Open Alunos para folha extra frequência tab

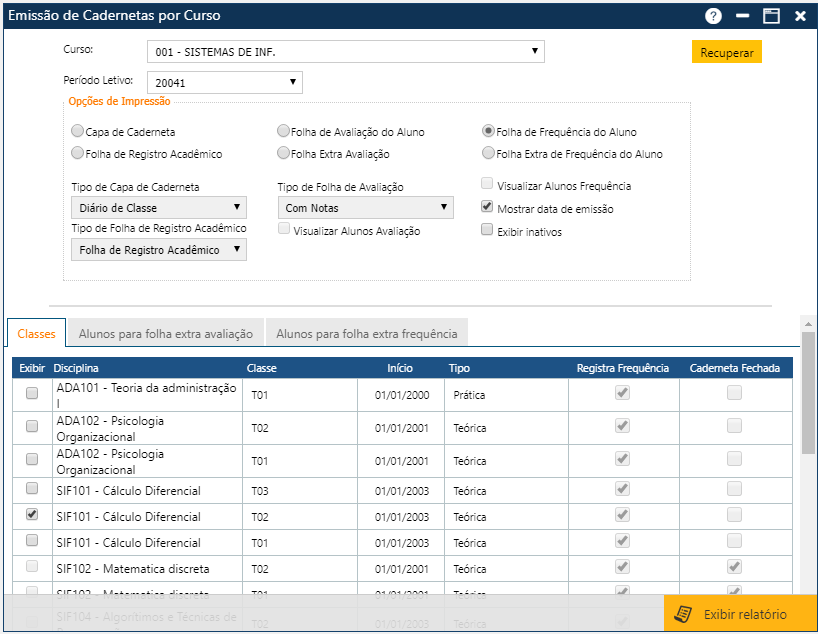point(366,333)
